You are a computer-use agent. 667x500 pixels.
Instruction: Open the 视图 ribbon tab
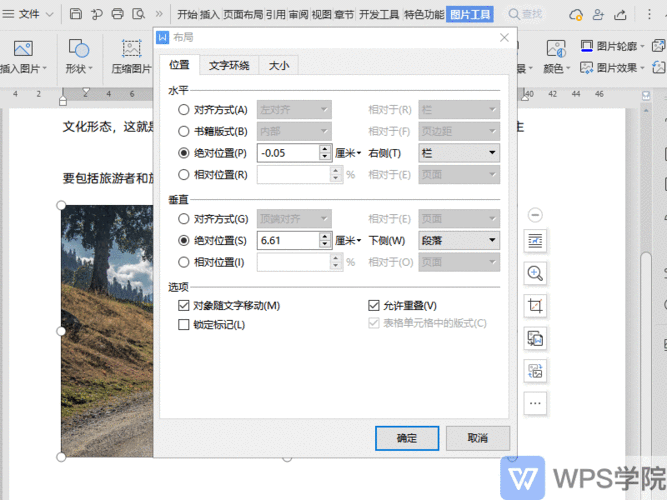322,15
